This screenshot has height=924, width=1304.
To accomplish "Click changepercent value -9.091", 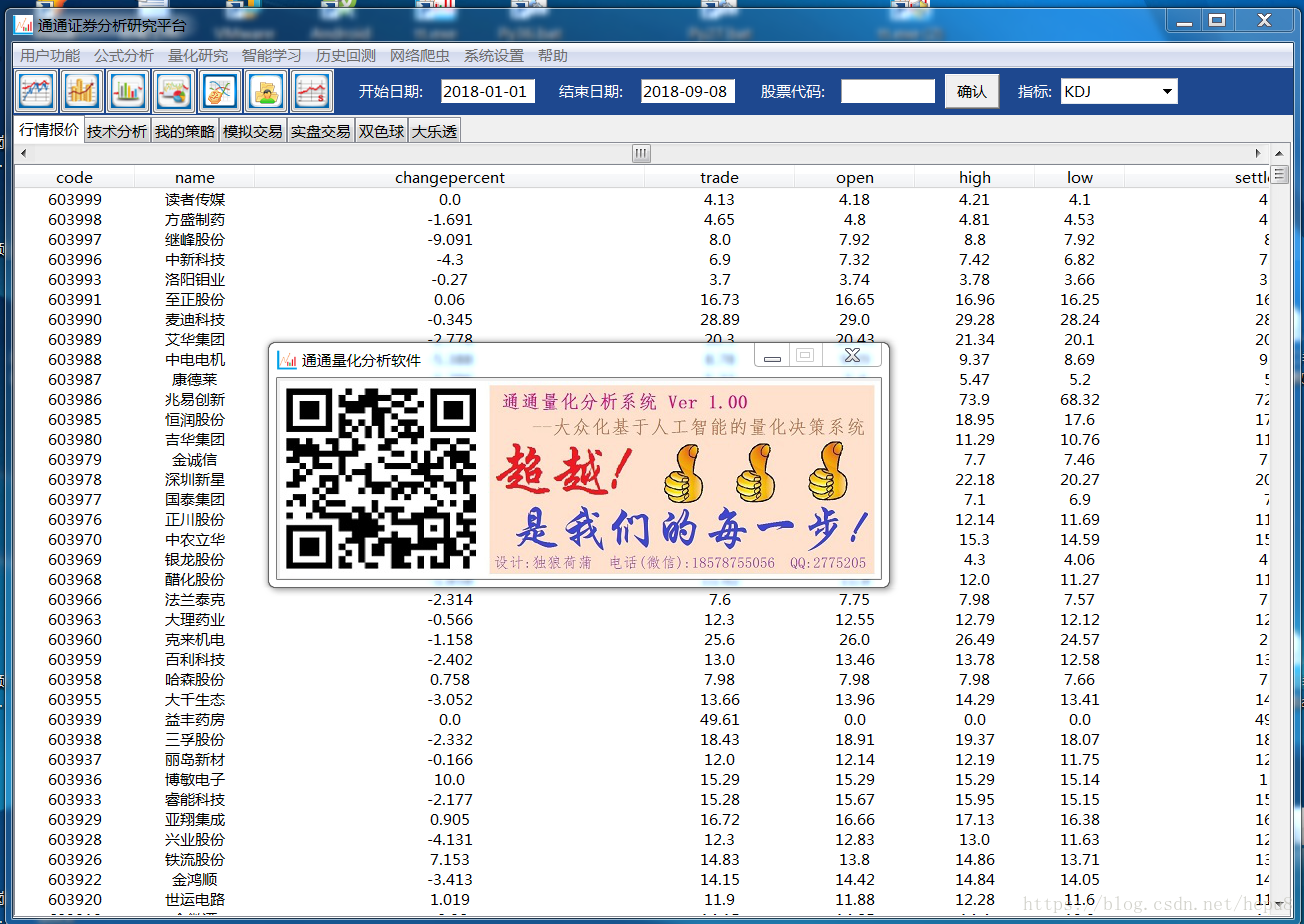I will click(450, 240).
